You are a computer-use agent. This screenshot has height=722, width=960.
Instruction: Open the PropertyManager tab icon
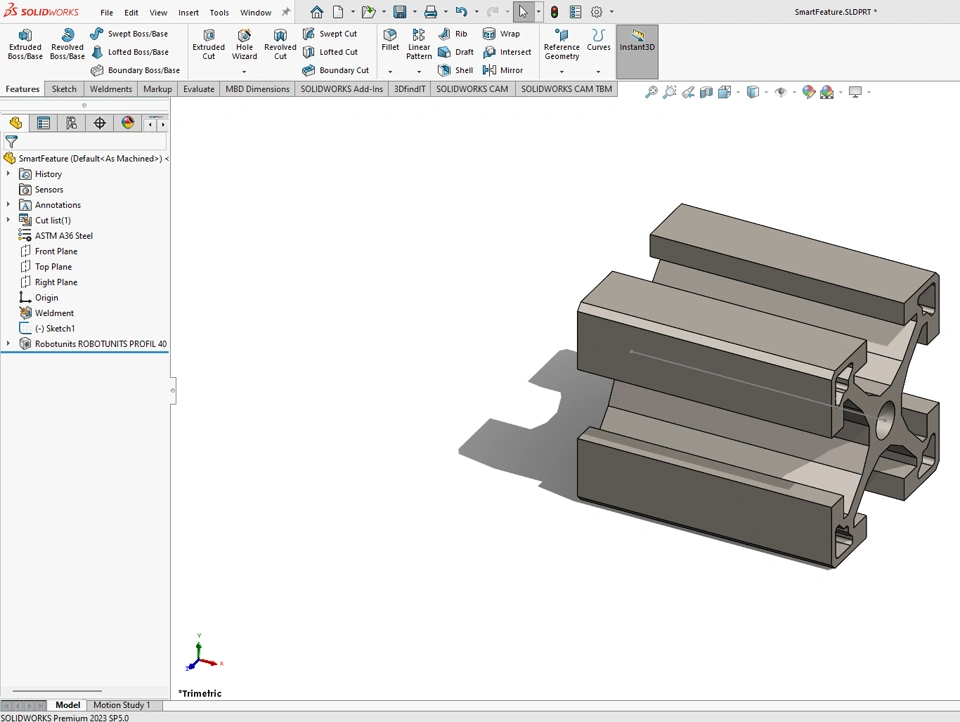click(43, 123)
